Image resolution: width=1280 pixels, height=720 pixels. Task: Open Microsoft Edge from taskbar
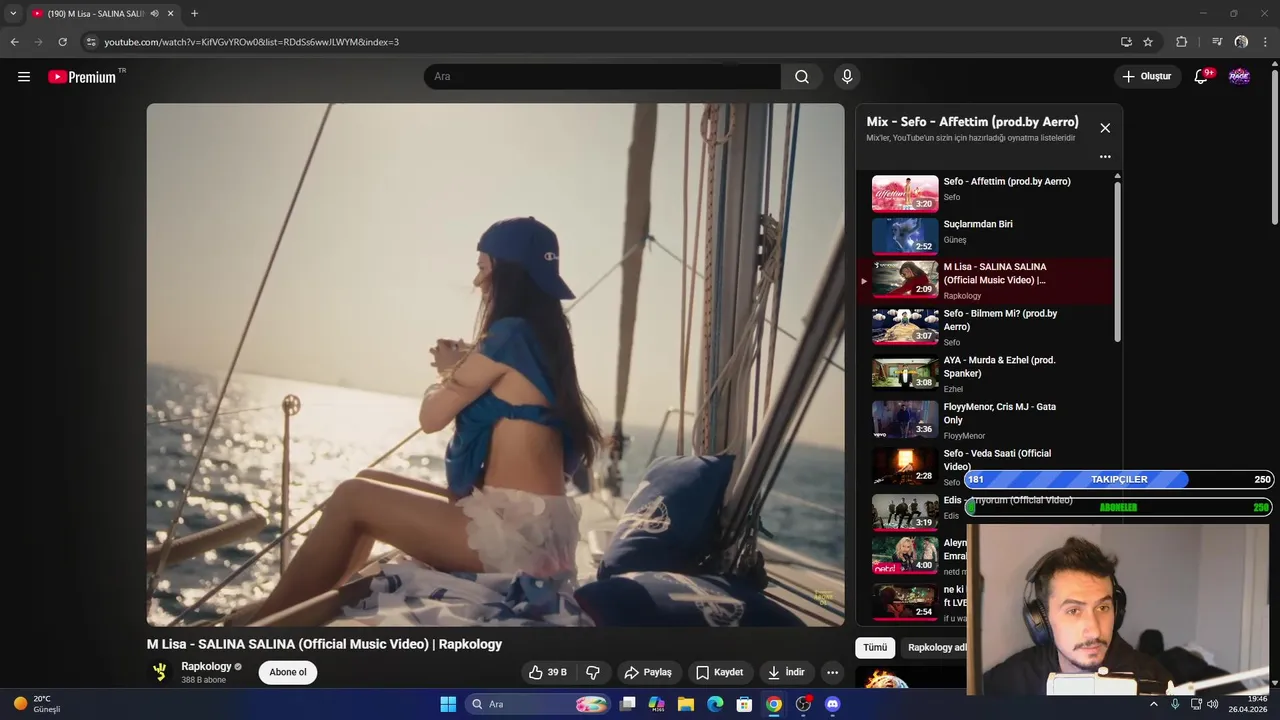715,704
